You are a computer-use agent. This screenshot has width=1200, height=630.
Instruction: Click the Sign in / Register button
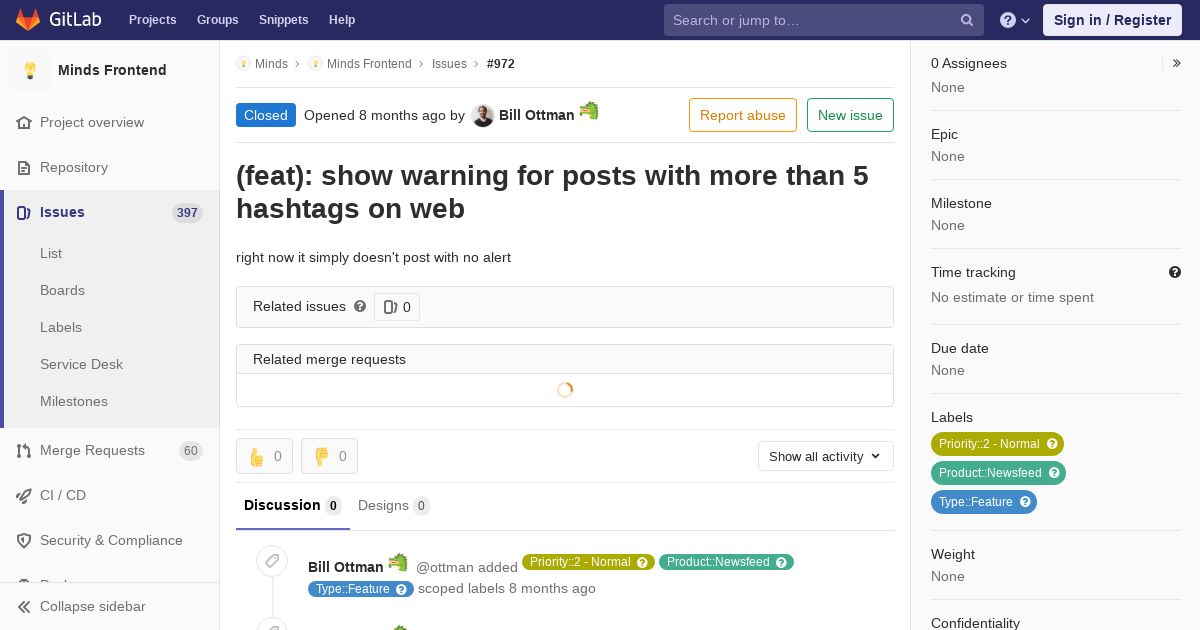tap(1112, 20)
